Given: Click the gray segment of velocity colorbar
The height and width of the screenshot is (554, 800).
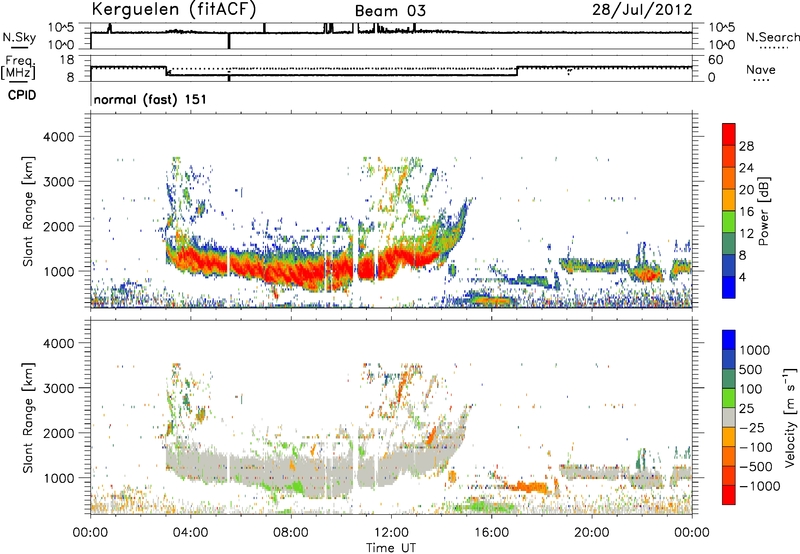Looking at the screenshot, I should (x=729, y=417).
